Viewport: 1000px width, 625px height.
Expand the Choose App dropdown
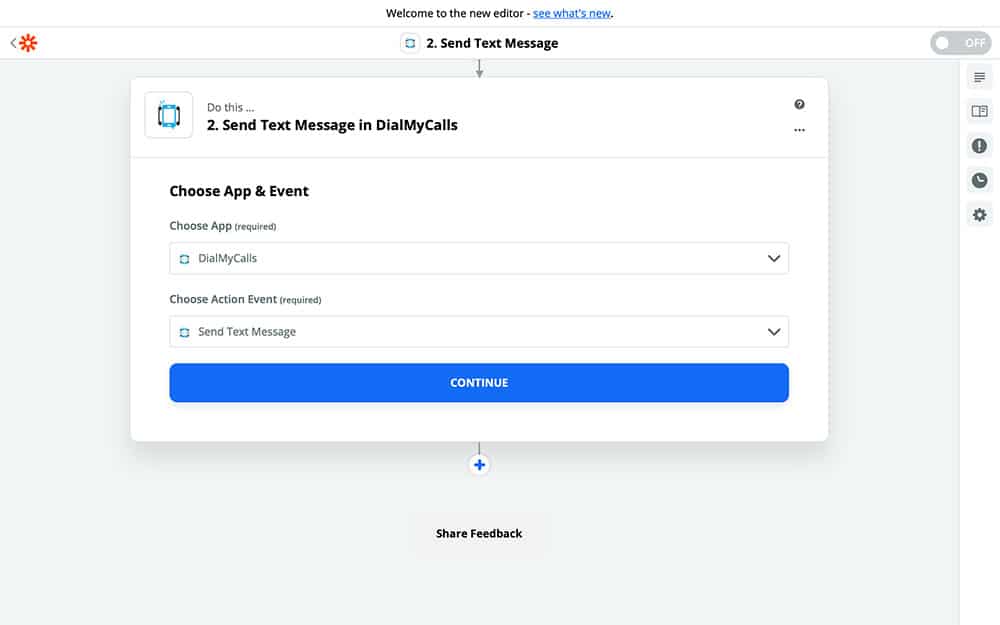point(479,258)
